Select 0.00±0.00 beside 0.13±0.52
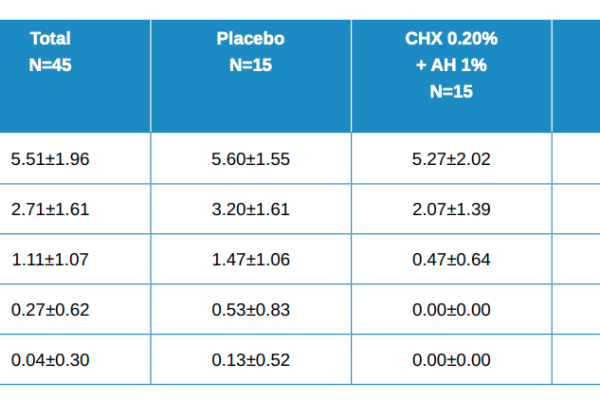The image size is (600, 400). pyautogui.click(x=451, y=360)
